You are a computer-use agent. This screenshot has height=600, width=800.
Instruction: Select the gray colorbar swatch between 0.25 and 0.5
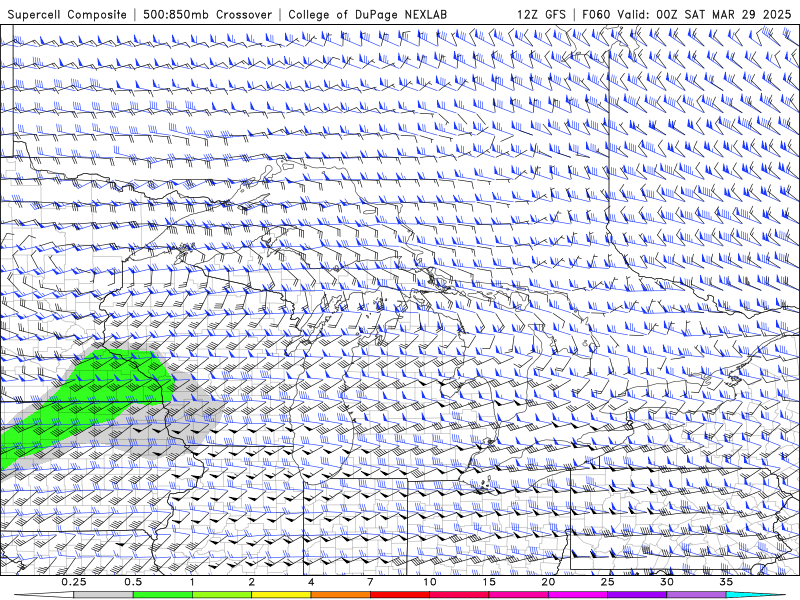point(104,595)
